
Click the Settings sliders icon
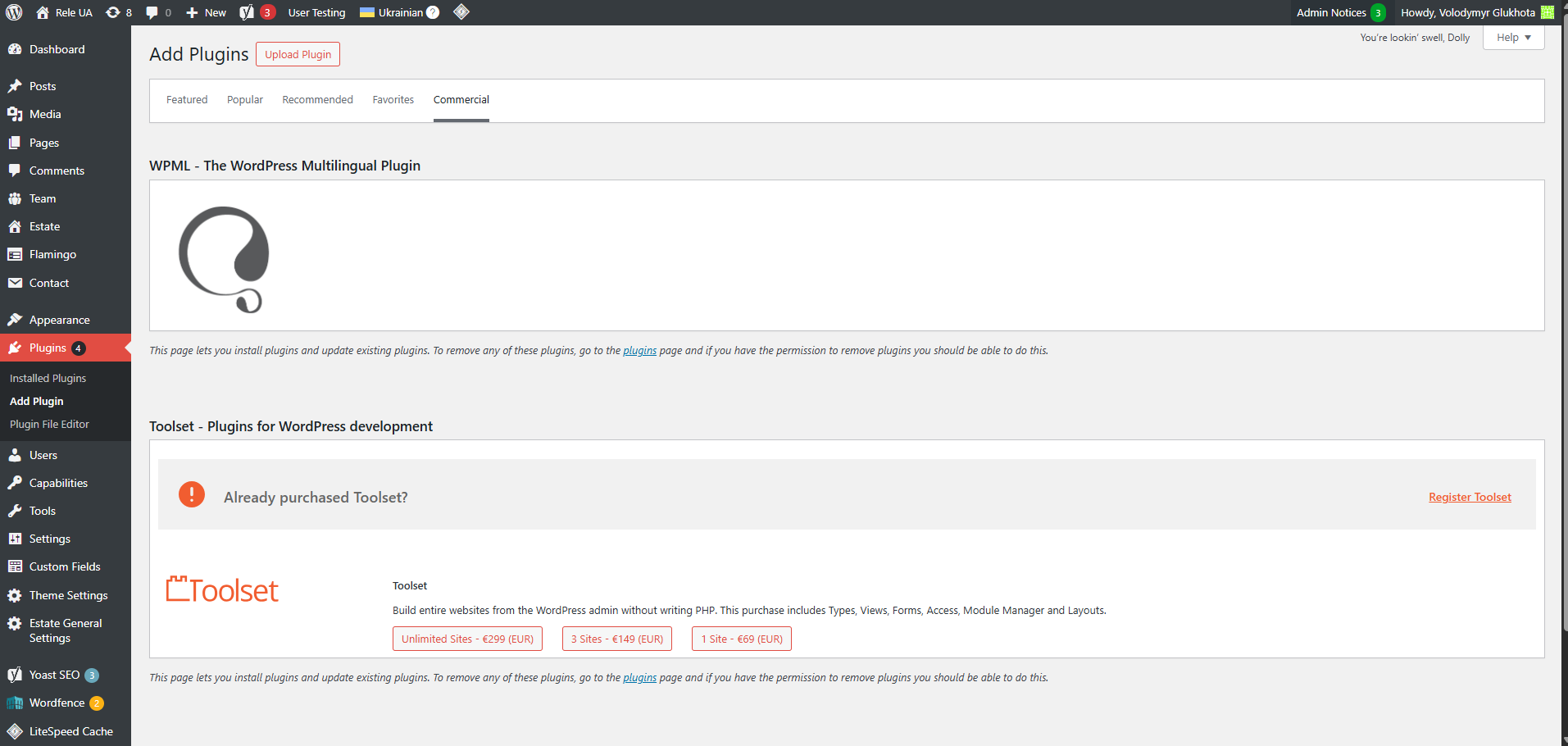pyautogui.click(x=15, y=539)
